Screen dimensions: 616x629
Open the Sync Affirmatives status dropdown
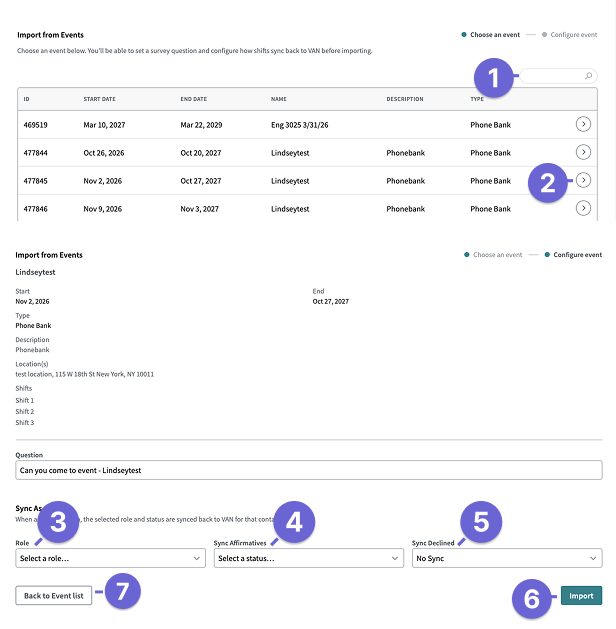308,558
